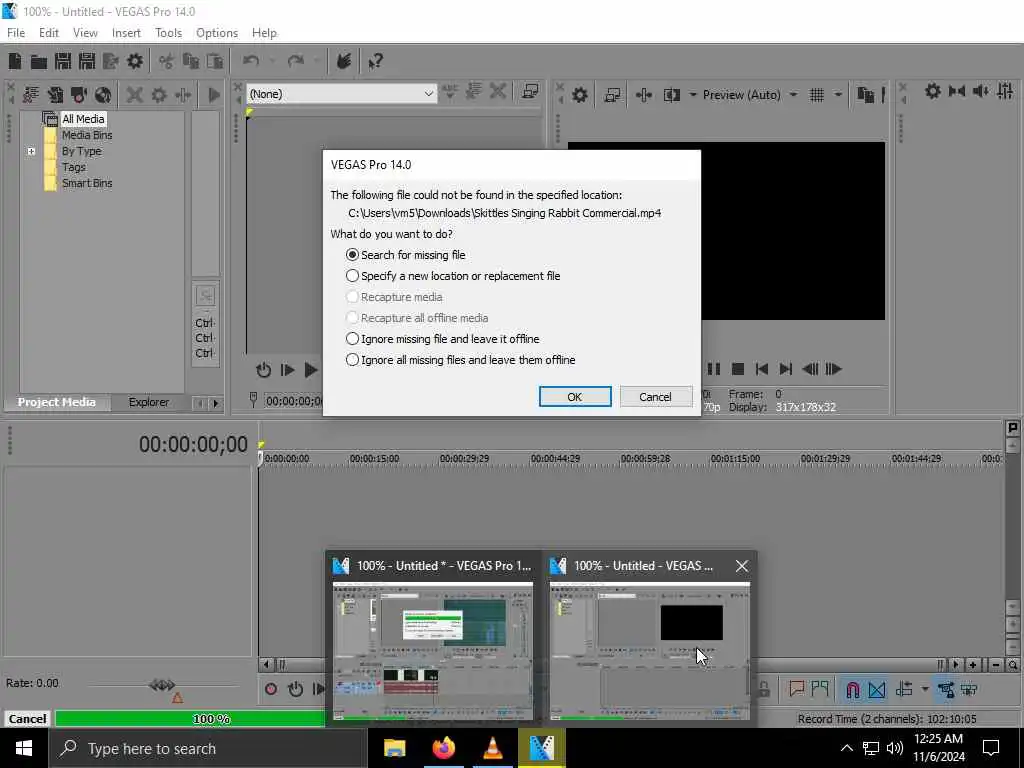Open the Tools menu
The image size is (1024, 768).
tap(168, 33)
